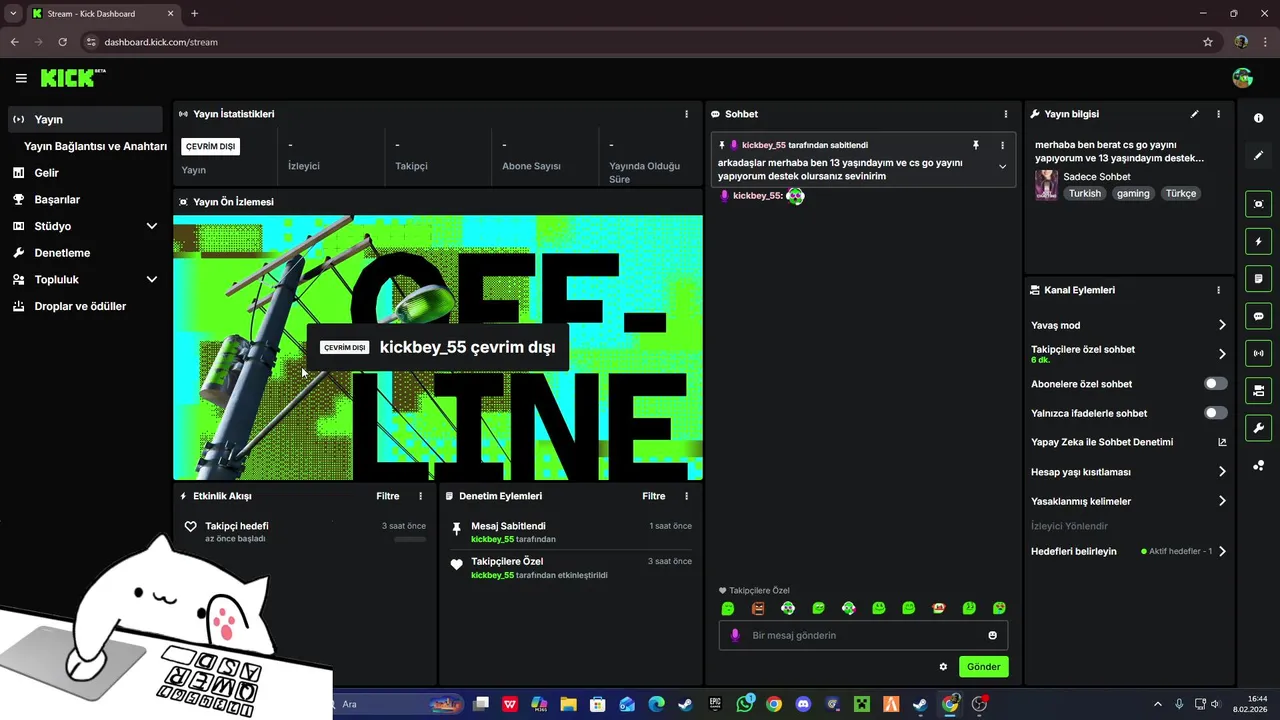Open Yayın İstatistikleri panel three-dot menu
Viewport: 1280px width, 720px height.
[x=686, y=114]
